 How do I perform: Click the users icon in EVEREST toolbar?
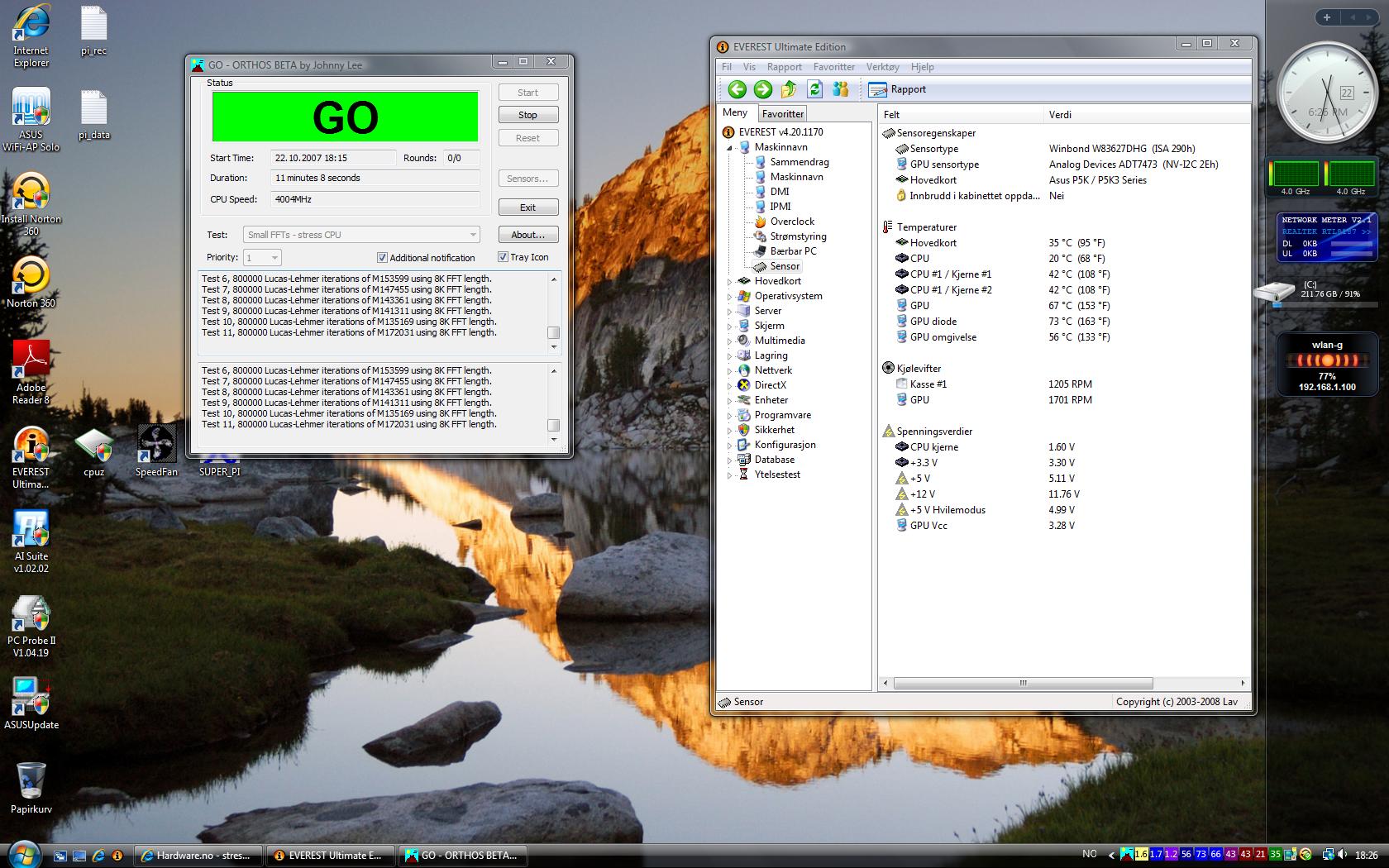click(x=841, y=89)
